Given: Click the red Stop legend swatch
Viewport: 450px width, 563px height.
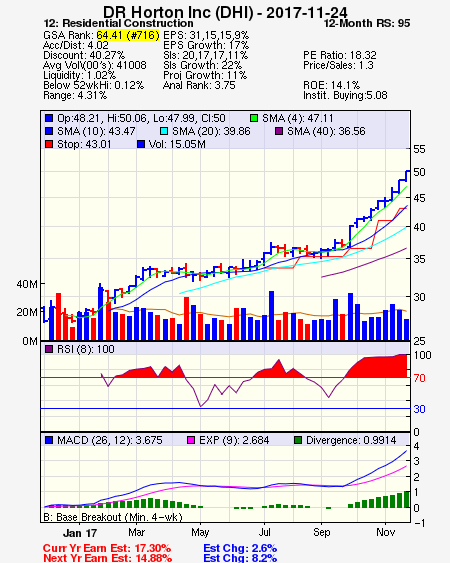Looking at the screenshot, I should 49,144.
